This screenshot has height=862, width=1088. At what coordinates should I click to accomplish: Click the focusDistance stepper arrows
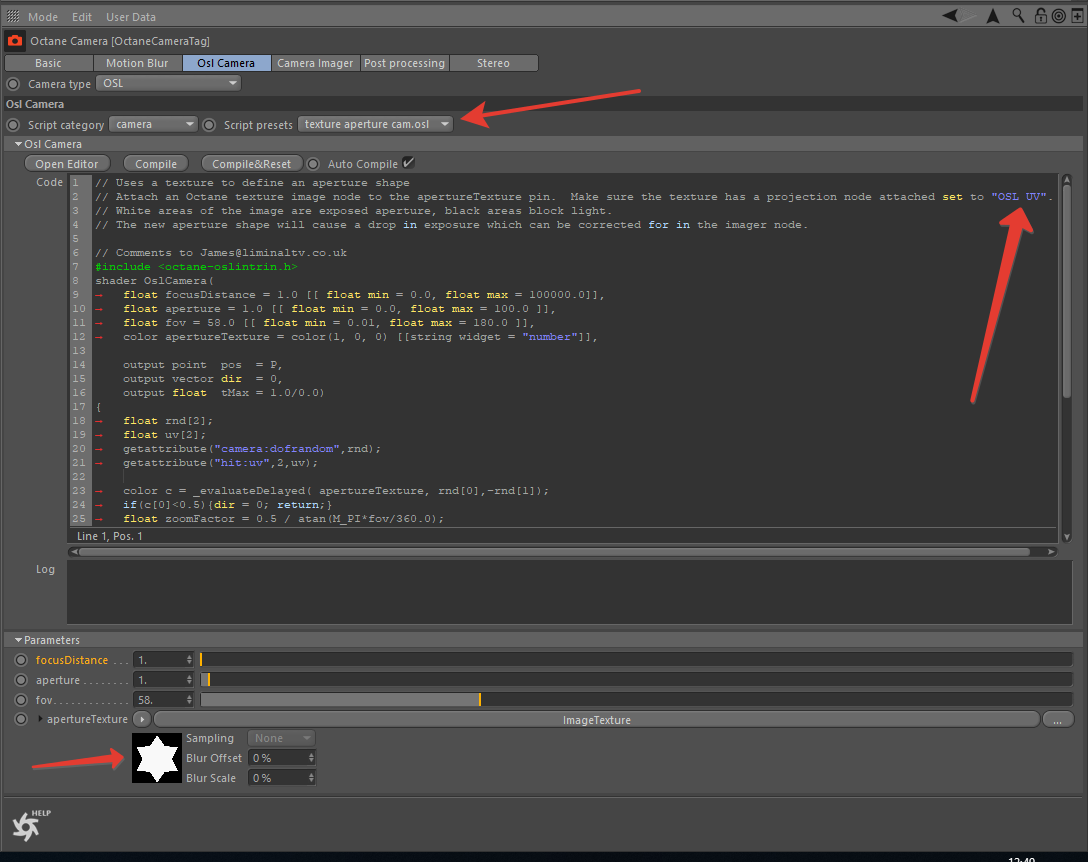click(x=189, y=660)
